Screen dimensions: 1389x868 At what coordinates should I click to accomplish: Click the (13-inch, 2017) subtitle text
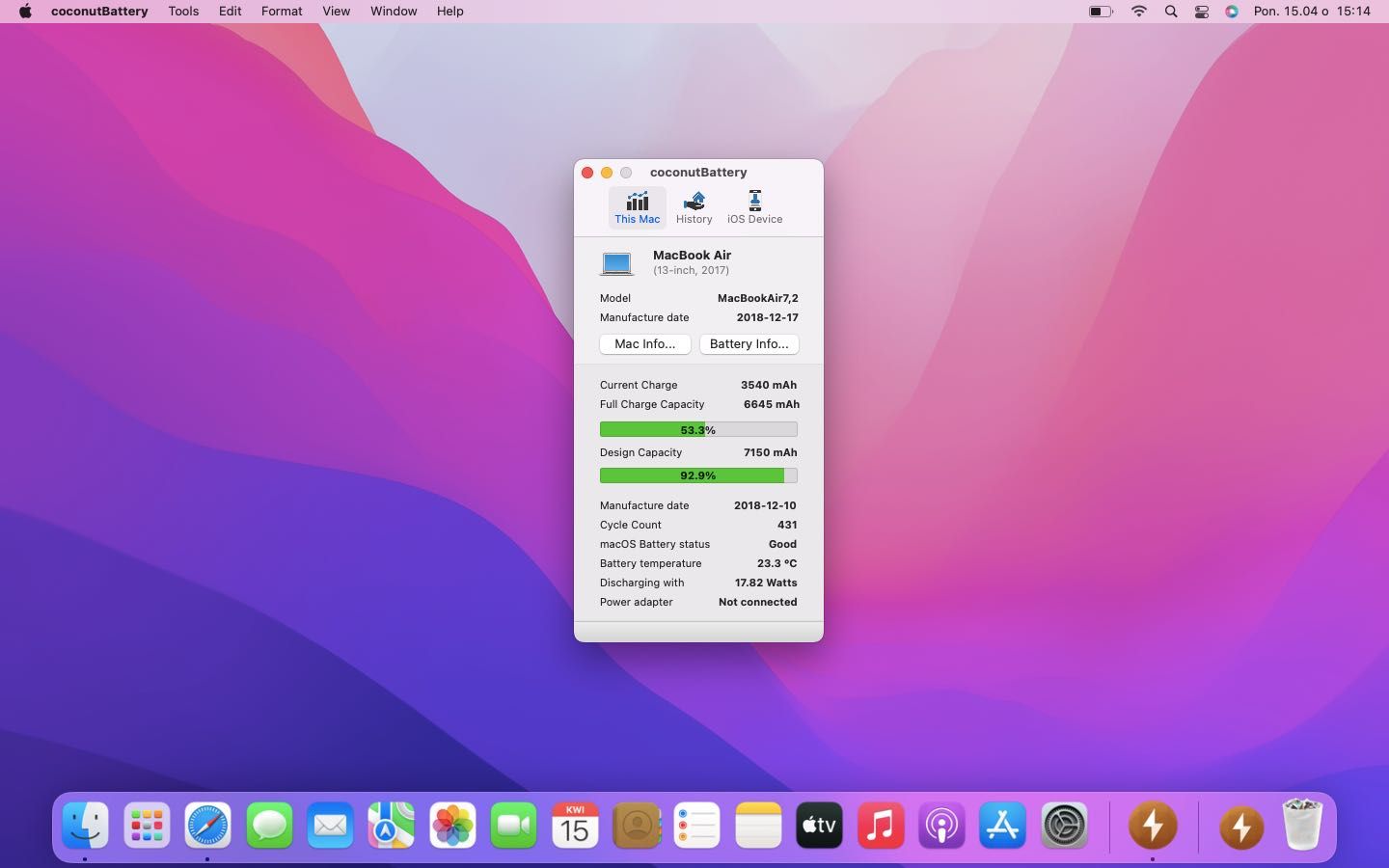[x=691, y=270]
